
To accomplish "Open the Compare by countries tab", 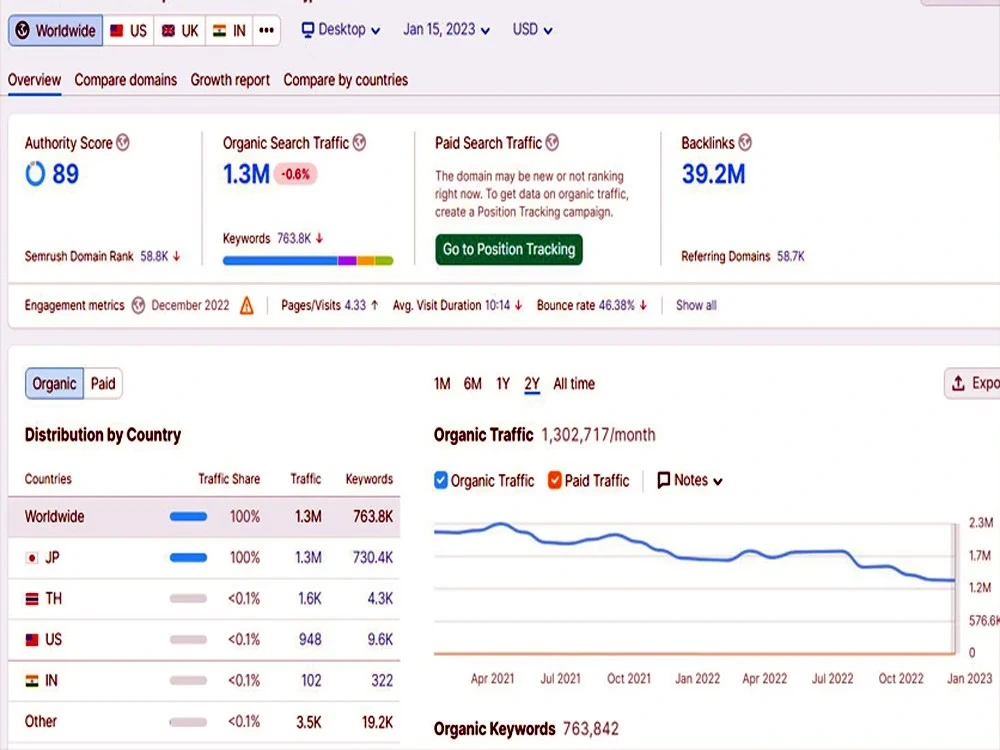I will click(346, 80).
